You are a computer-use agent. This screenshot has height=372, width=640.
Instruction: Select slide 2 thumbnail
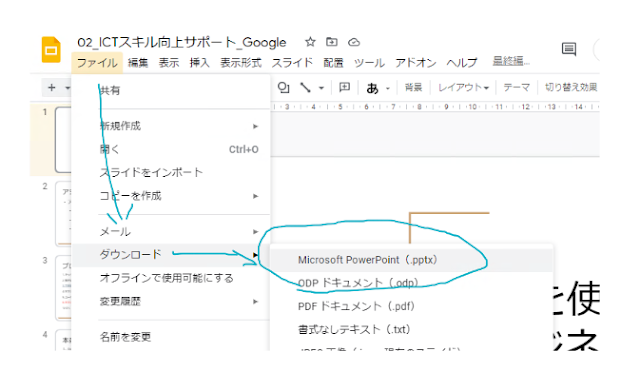coord(63,214)
